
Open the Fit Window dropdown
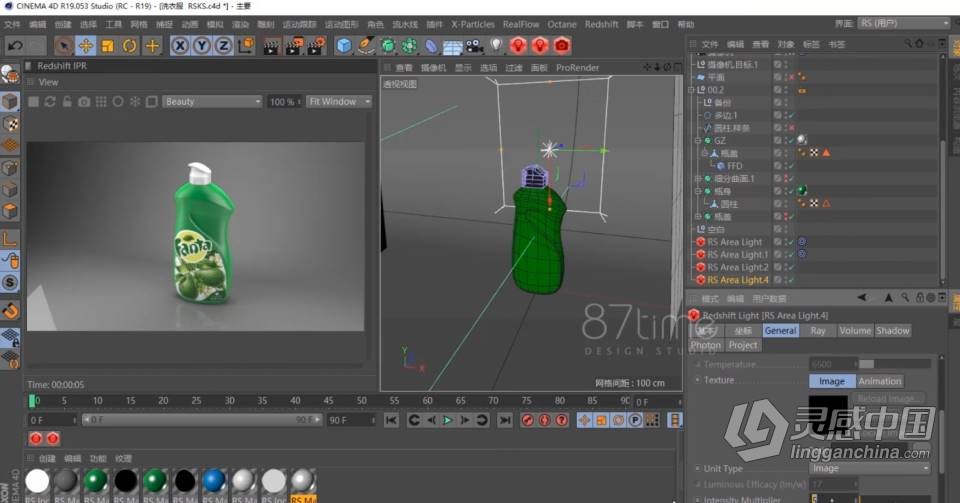point(339,102)
